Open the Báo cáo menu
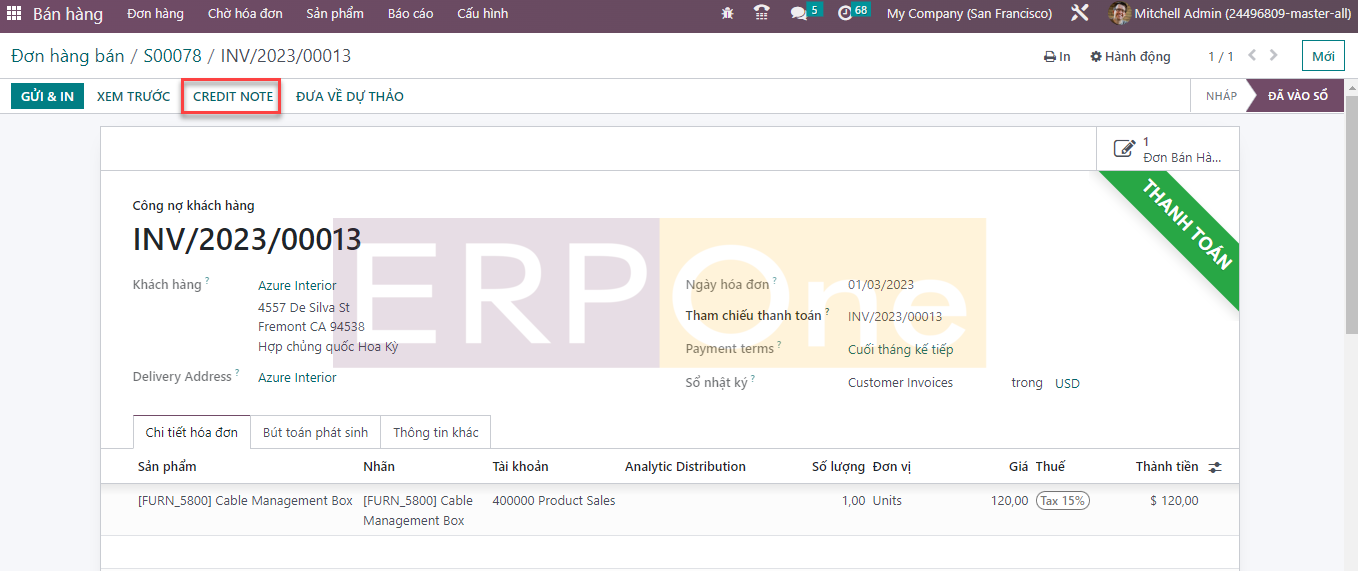The width and height of the screenshot is (1358, 571). 410,14
